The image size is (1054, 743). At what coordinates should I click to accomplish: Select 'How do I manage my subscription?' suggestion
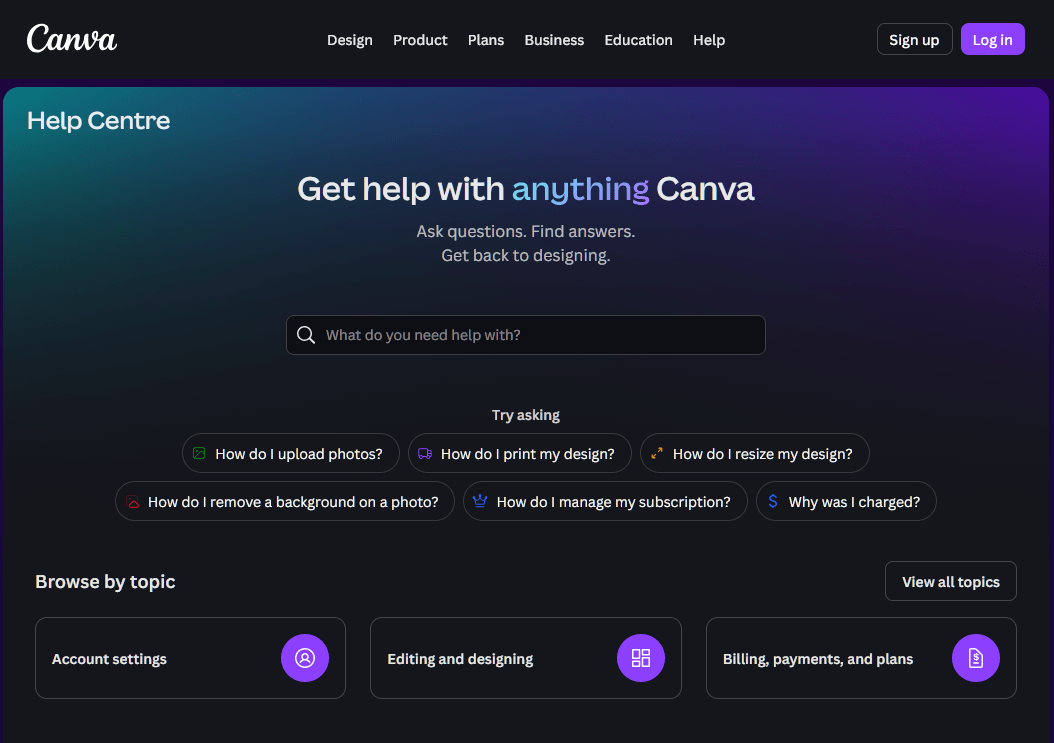point(605,501)
